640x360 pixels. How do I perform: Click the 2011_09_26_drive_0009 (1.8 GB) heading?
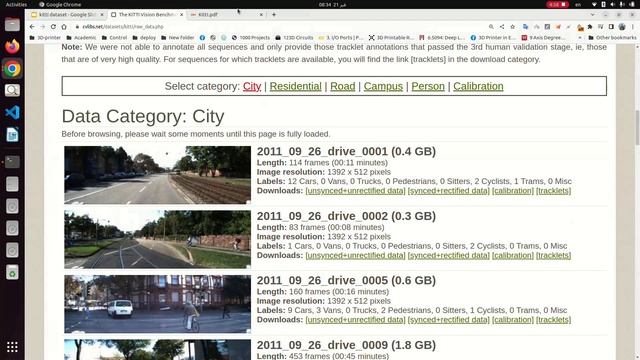pyautogui.click(x=346, y=345)
